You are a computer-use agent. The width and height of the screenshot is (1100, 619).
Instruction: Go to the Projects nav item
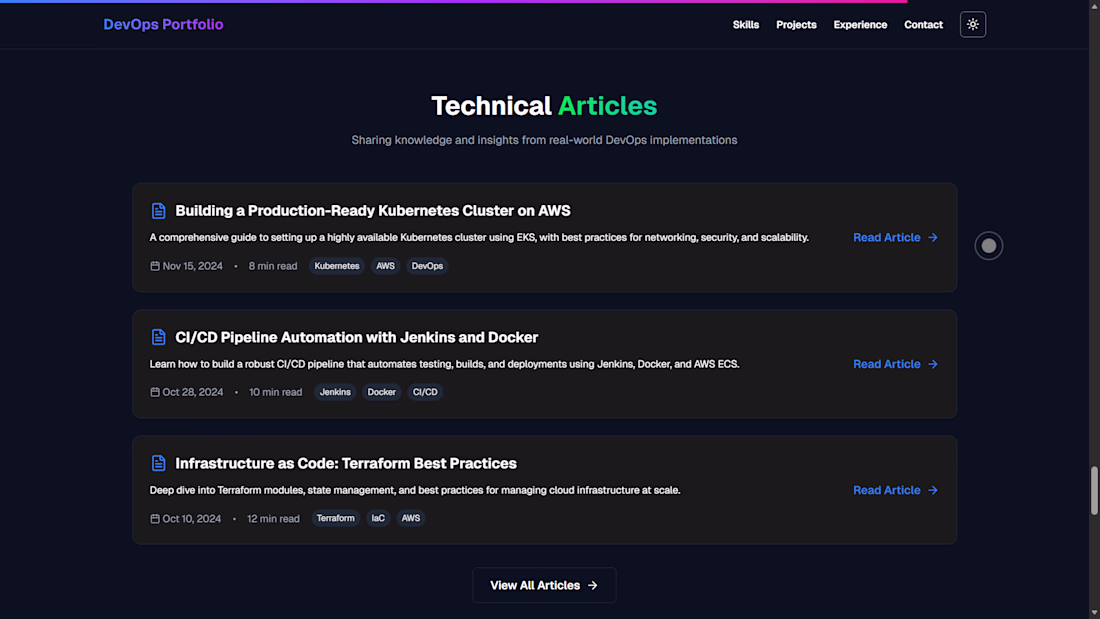pos(796,25)
